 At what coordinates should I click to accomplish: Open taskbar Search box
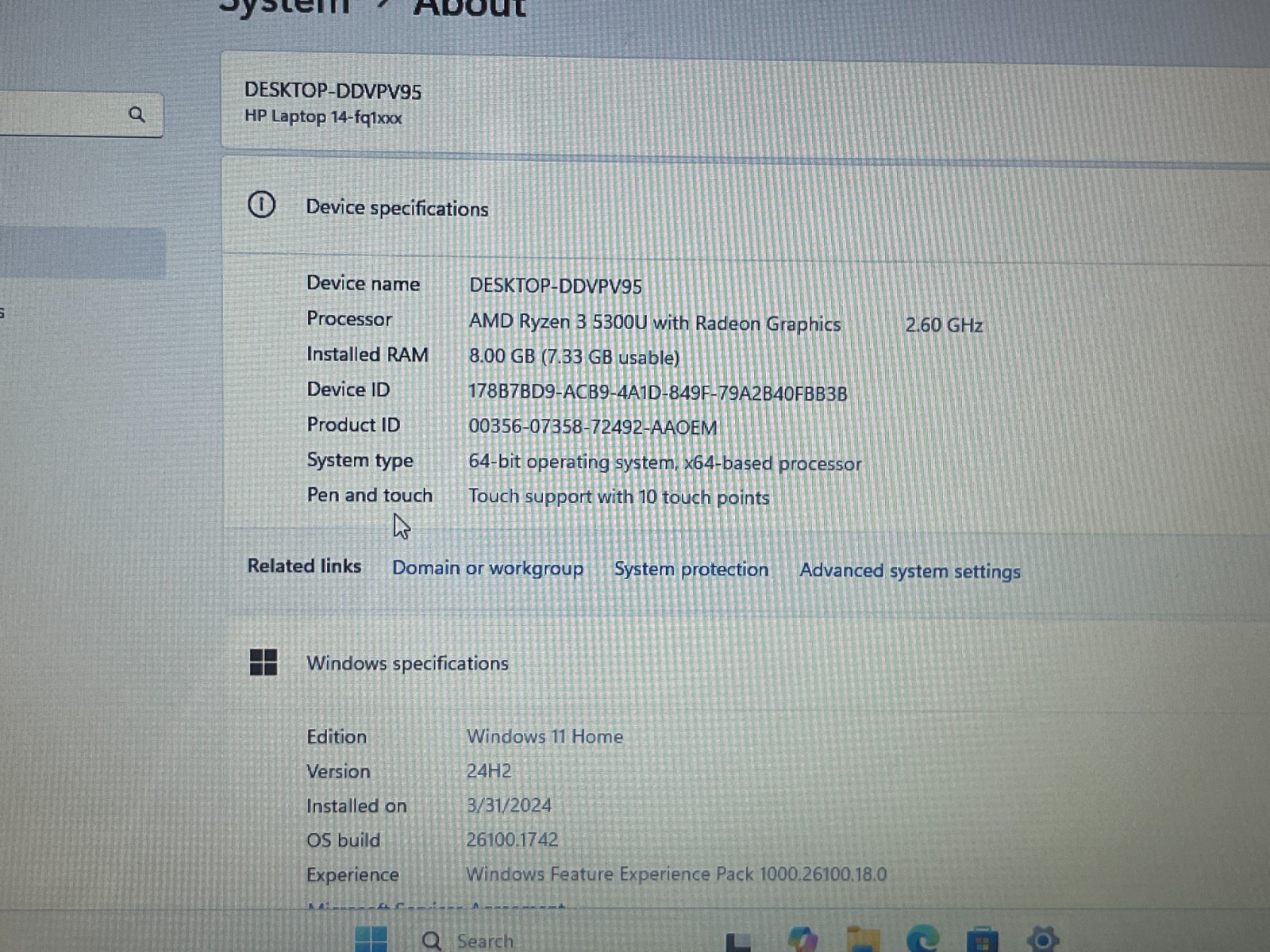tap(468, 941)
